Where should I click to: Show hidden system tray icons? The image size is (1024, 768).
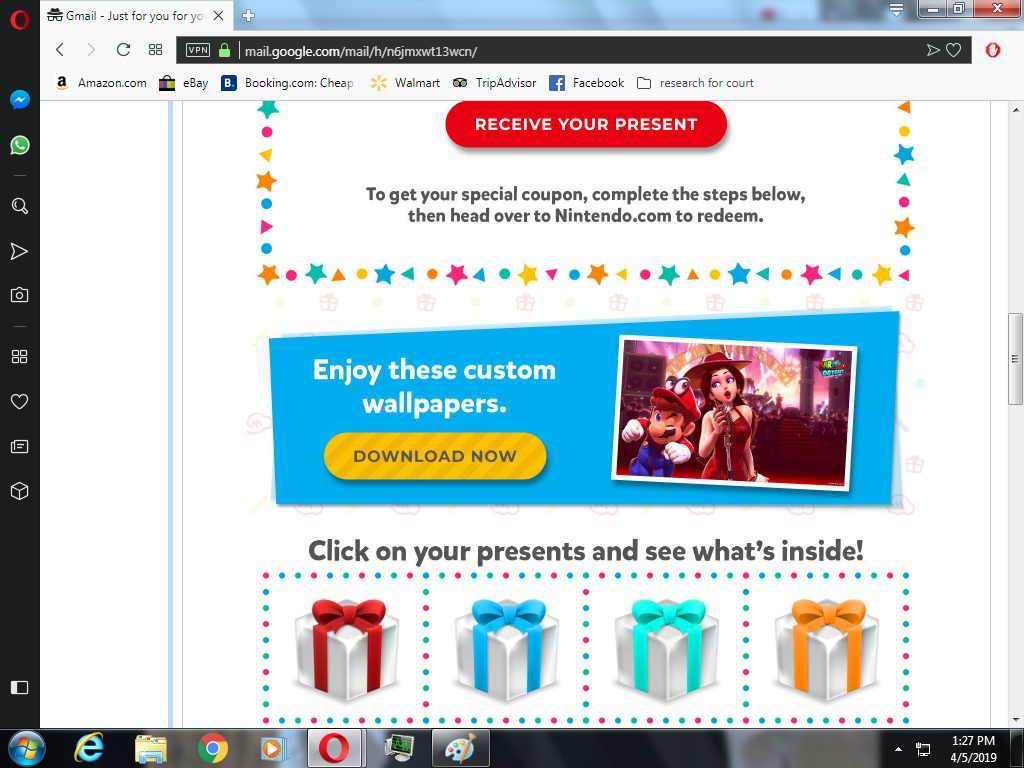(899, 749)
